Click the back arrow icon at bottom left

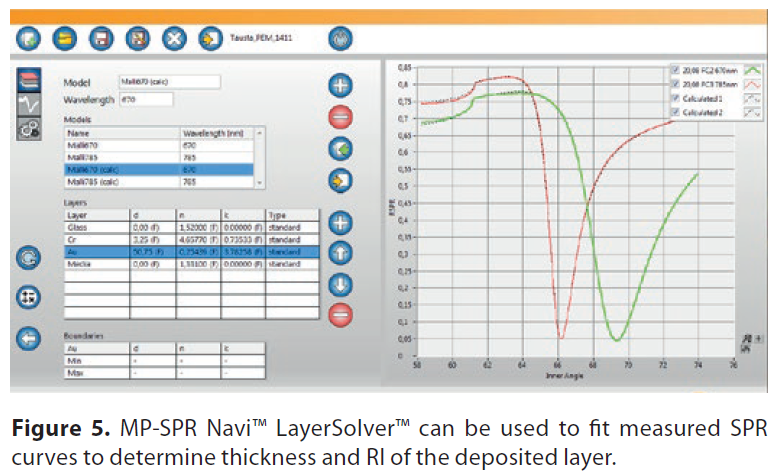click(29, 338)
